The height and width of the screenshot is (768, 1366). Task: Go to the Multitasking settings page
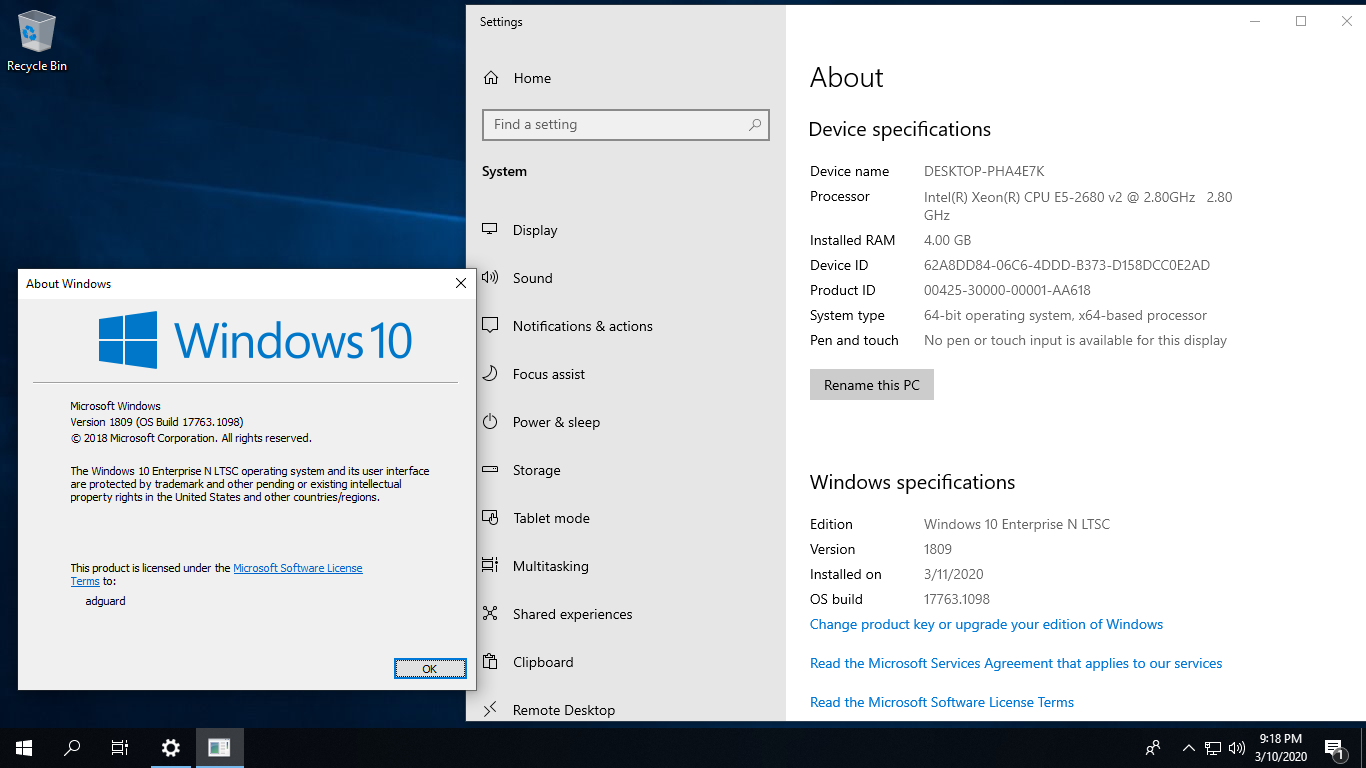click(550, 566)
